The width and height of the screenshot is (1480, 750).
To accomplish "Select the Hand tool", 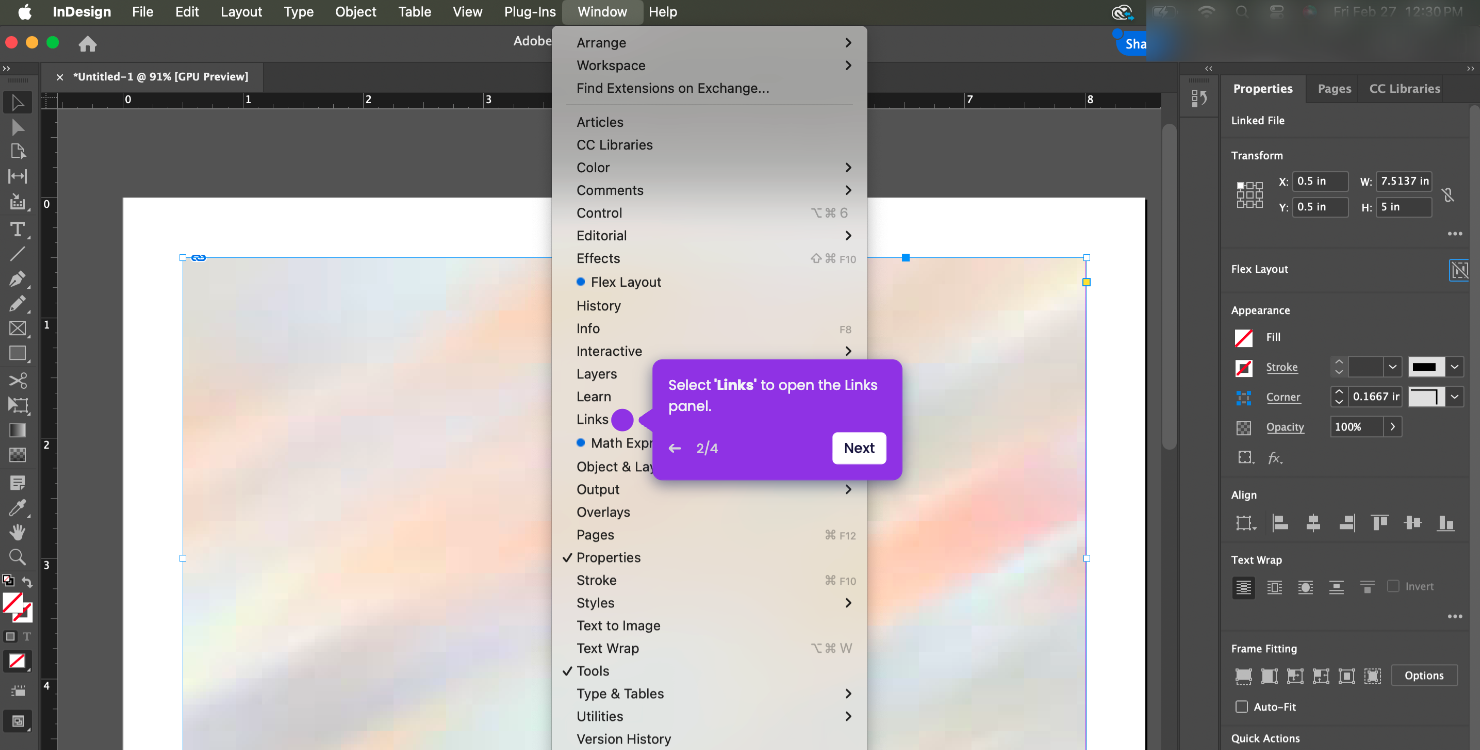I will 17,532.
